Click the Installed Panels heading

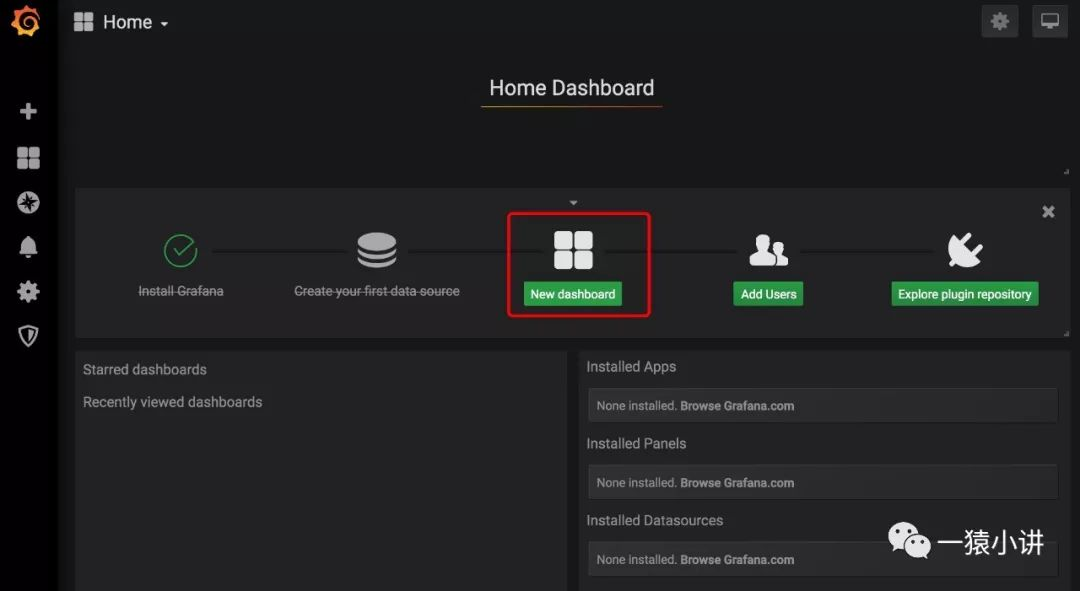636,444
